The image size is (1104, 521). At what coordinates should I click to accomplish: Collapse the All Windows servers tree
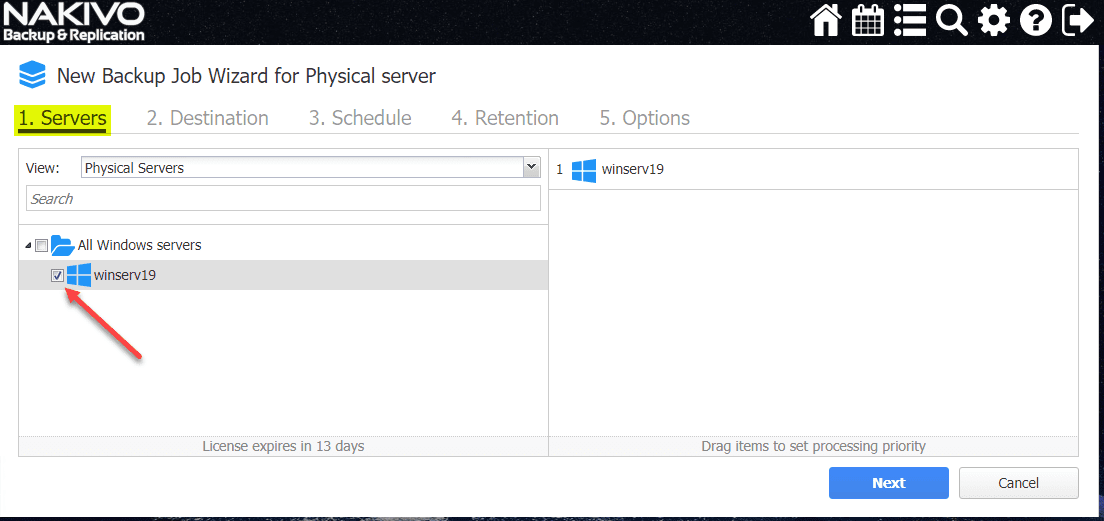coord(28,246)
